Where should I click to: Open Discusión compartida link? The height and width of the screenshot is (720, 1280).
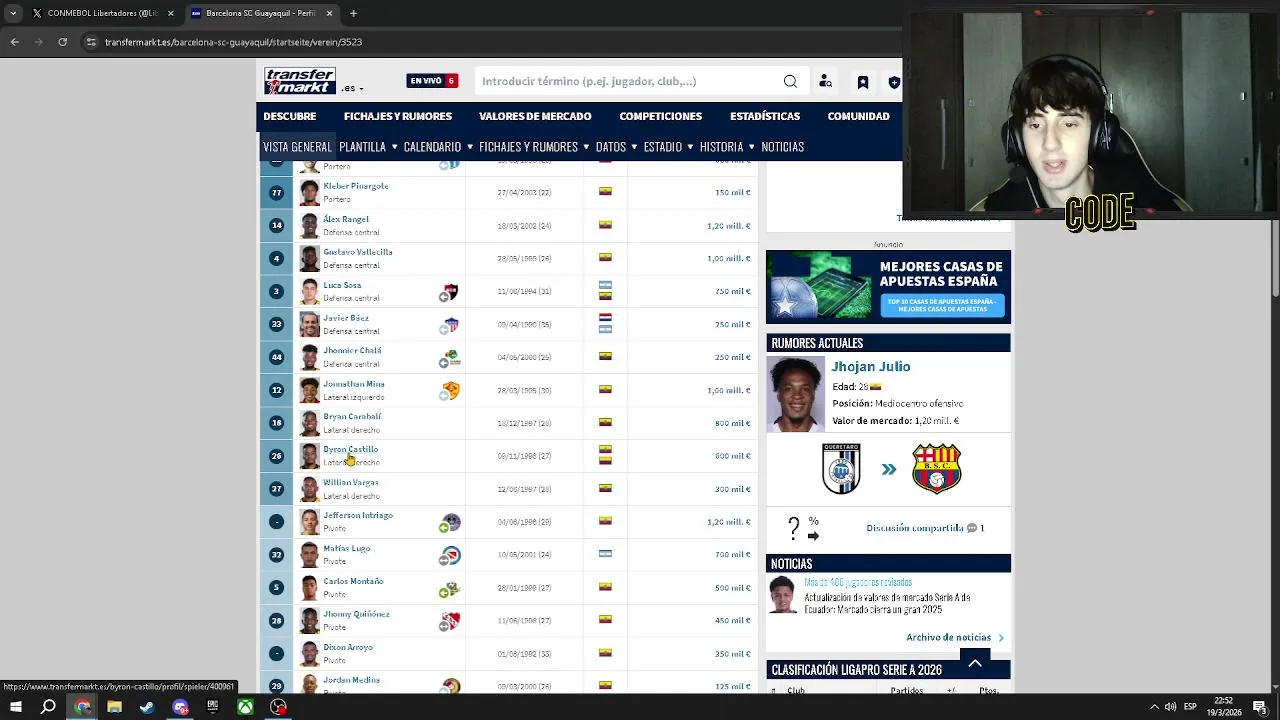click(x=915, y=528)
